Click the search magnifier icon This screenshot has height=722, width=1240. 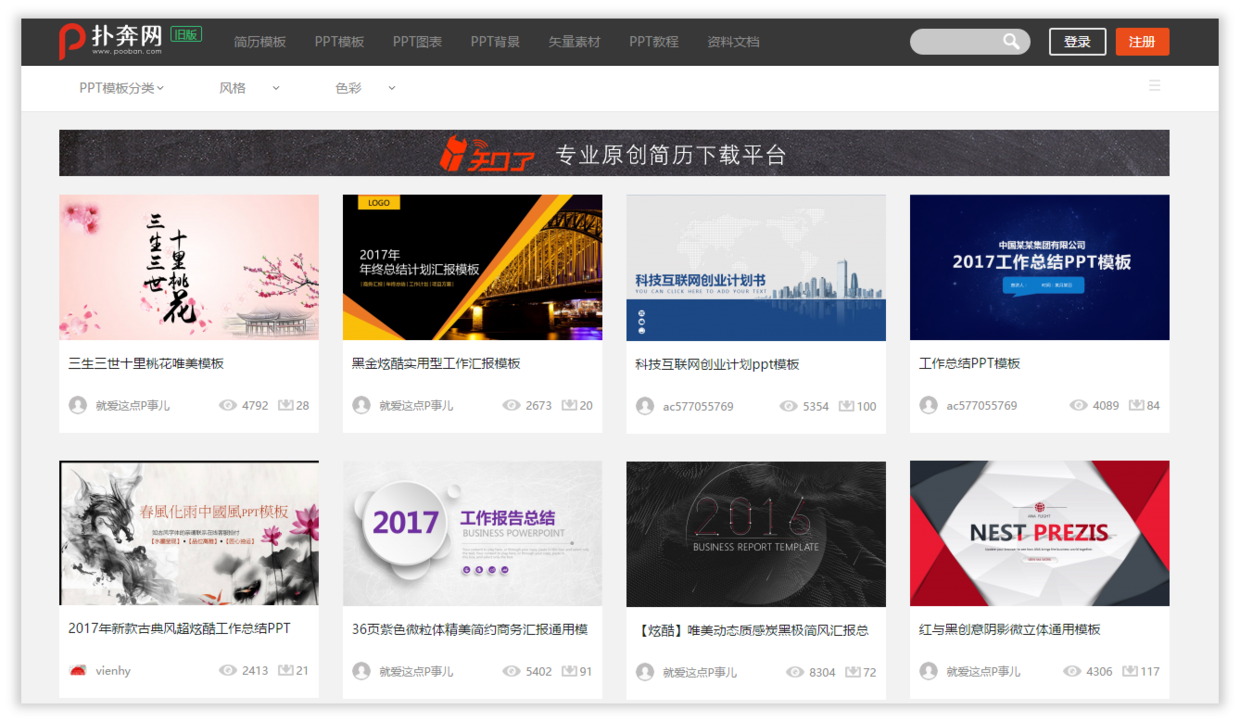(x=1010, y=42)
